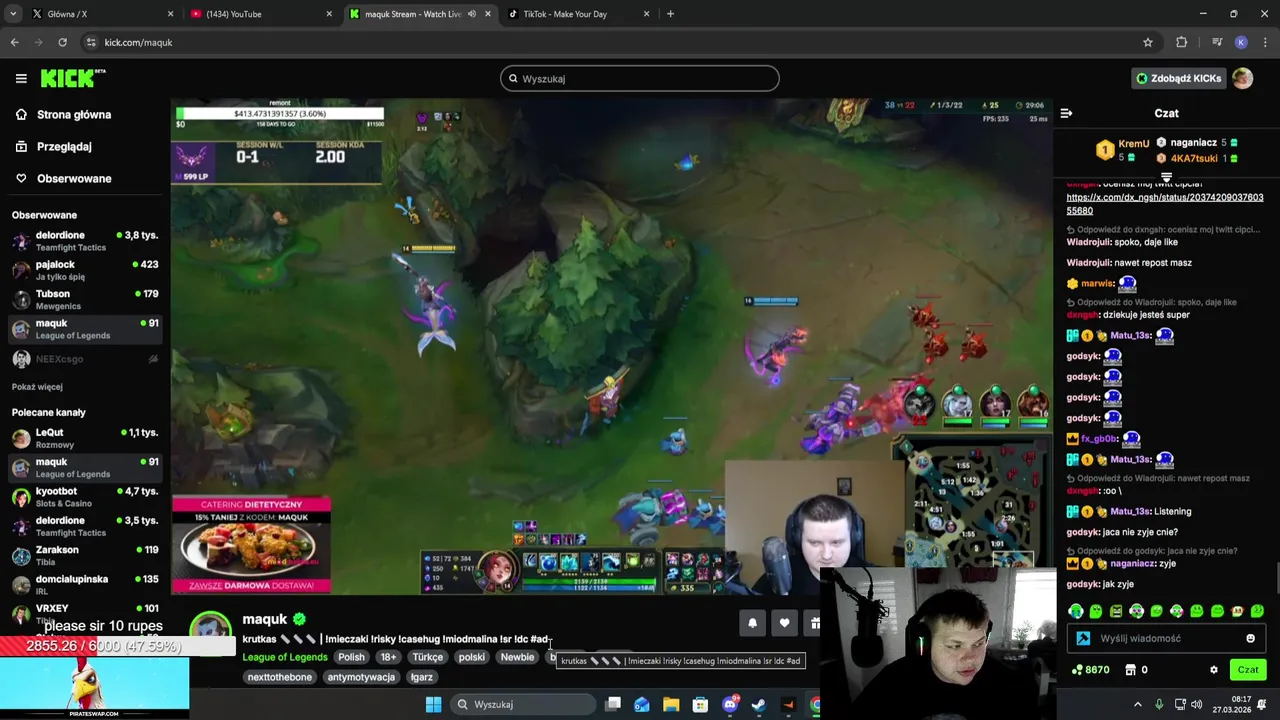Click the Zdobądź KICKs button
The image size is (1280, 720).
(x=1178, y=78)
